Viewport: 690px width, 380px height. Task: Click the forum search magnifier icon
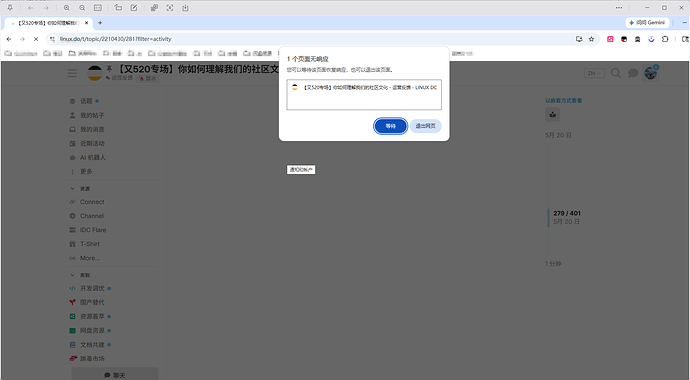click(616, 73)
